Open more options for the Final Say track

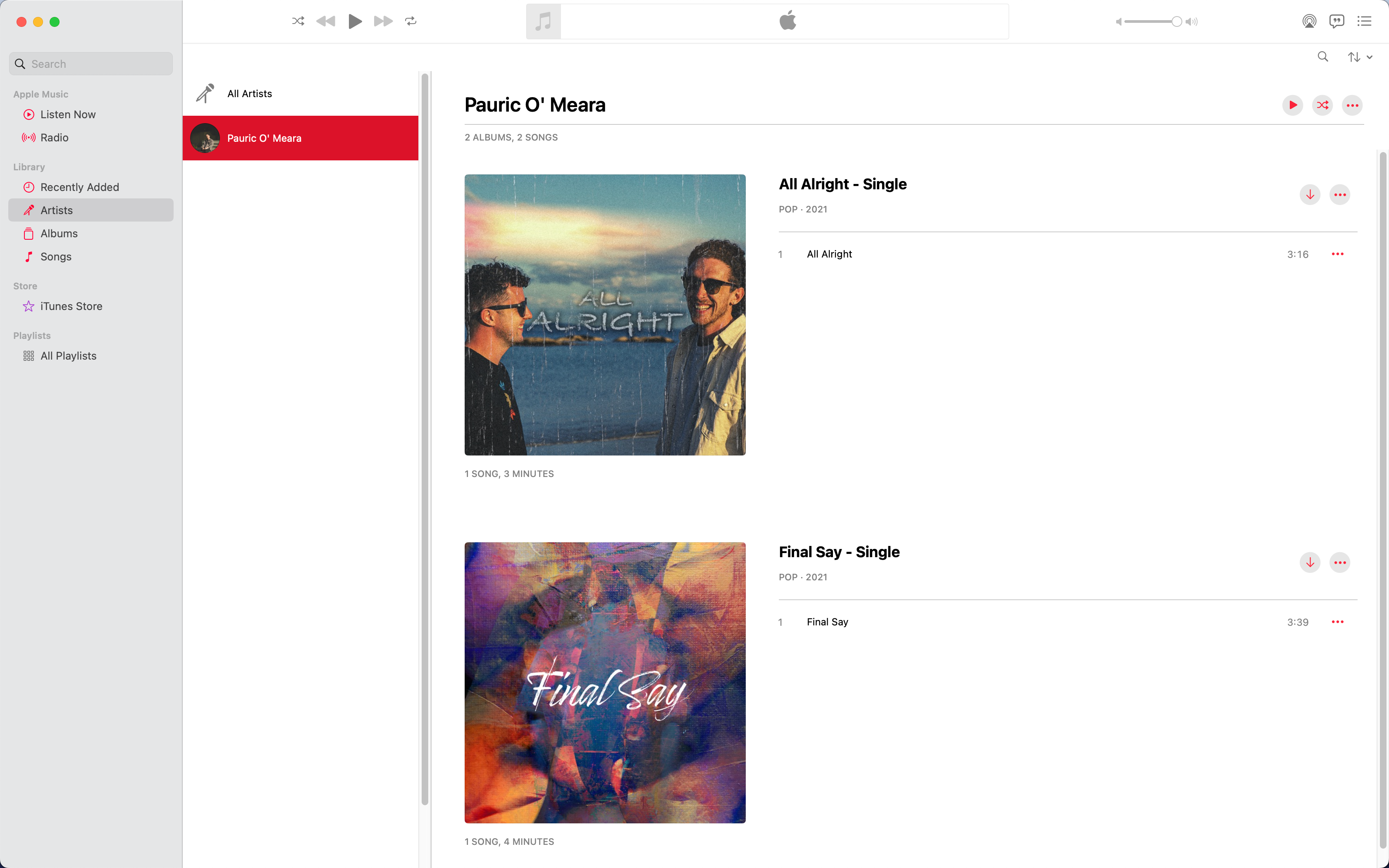[x=1338, y=622]
